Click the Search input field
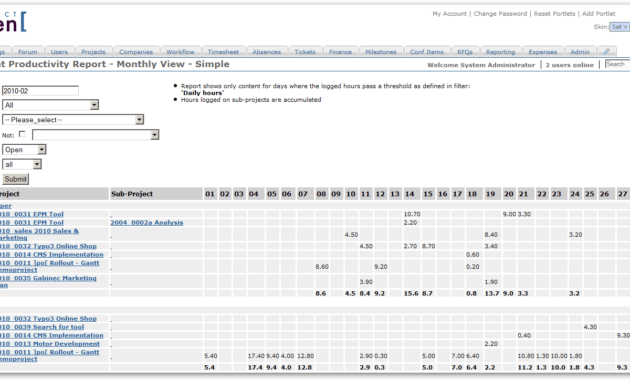Image resolution: width=630 pixels, height=380 pixels. [618, 64]
